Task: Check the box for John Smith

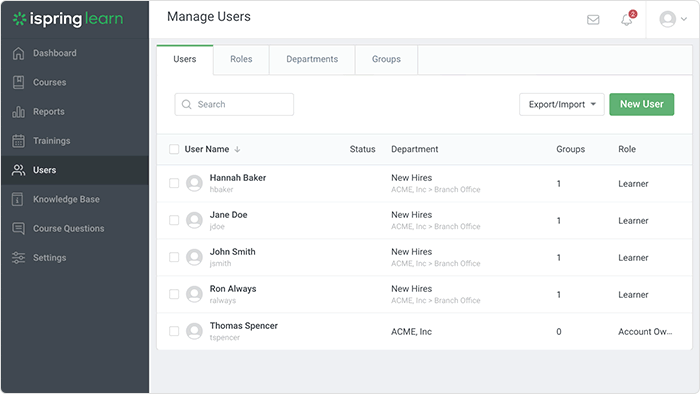Action: [x=174, y=257]
